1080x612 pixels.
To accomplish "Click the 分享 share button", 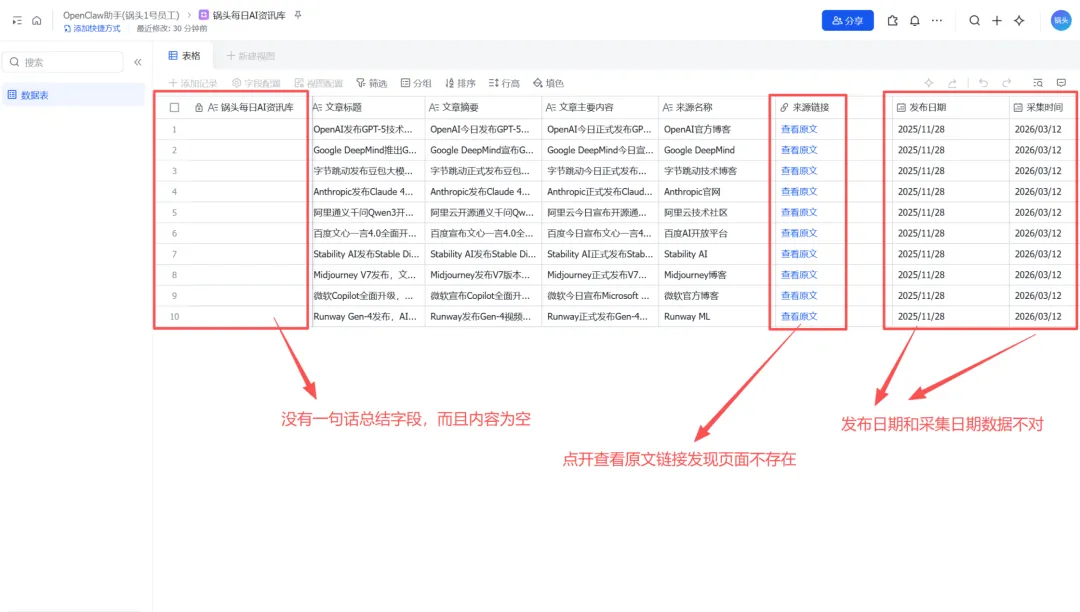I will [x=847, y=21].
